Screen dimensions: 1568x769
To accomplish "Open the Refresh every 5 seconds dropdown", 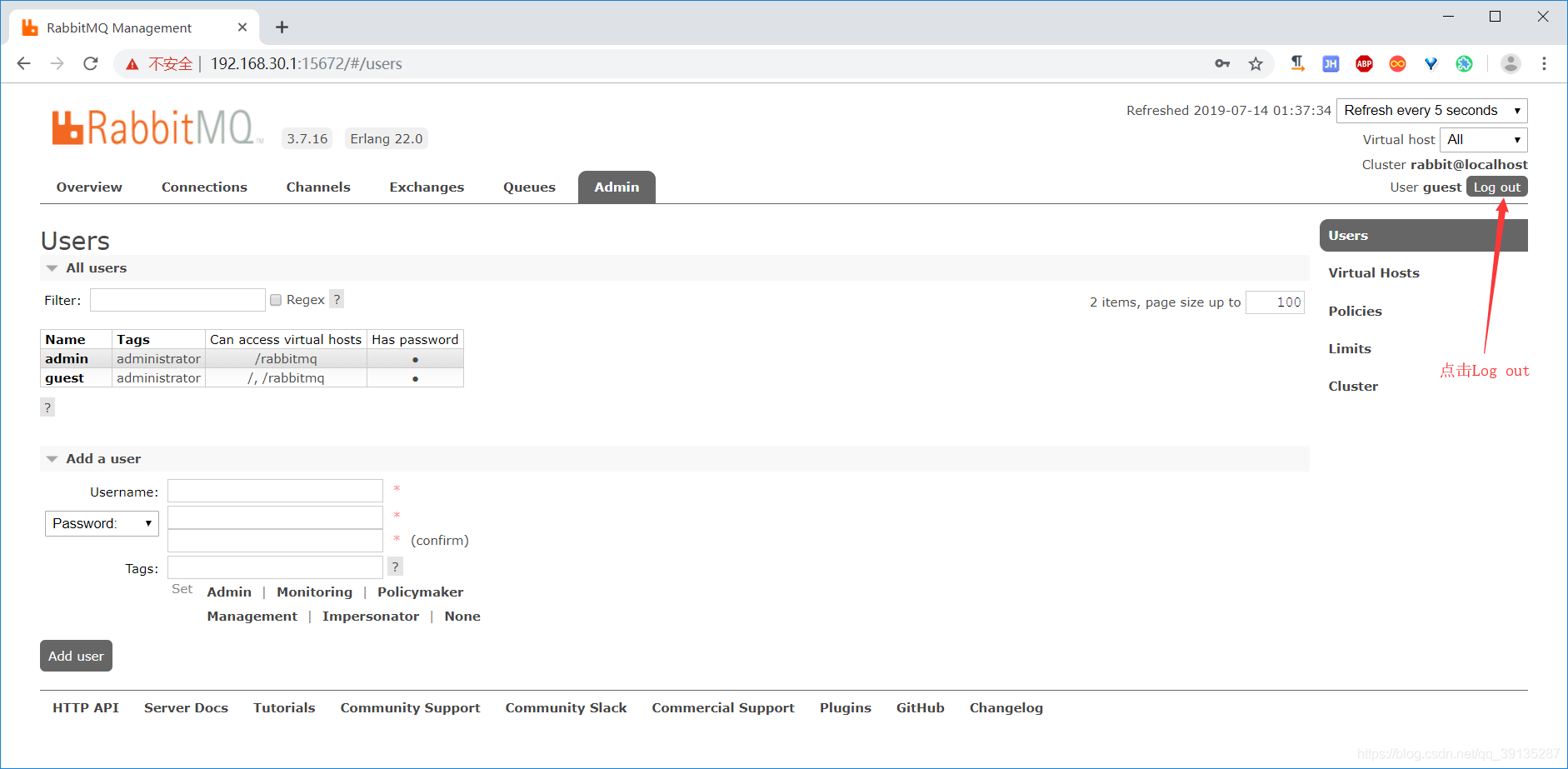I will pos(1432,111).
